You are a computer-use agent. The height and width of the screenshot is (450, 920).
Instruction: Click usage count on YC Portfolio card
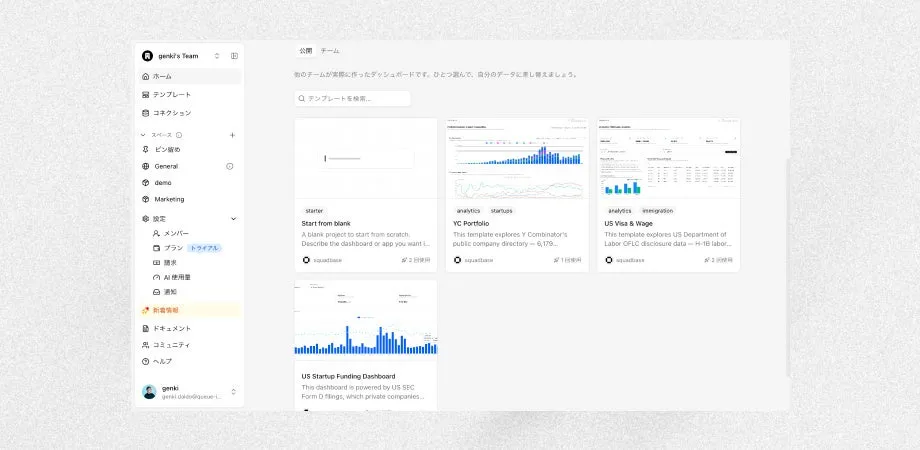[567, 260]
